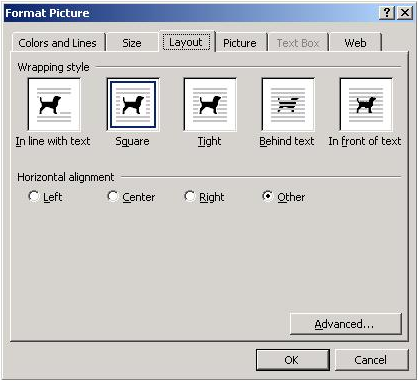Switch to the Picture tab
Screen dimensions: 418x381
[240, 43]
